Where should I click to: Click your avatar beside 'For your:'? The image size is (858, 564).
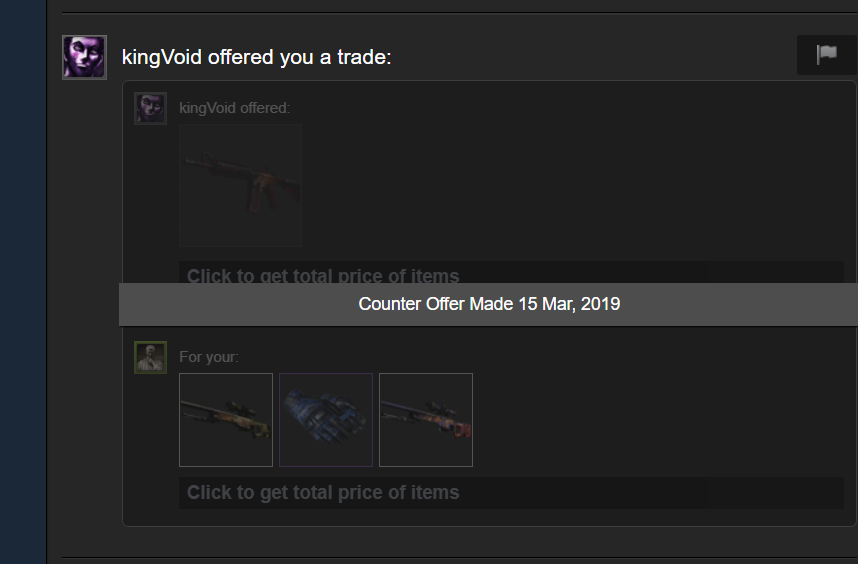click(x=150, y=357)
